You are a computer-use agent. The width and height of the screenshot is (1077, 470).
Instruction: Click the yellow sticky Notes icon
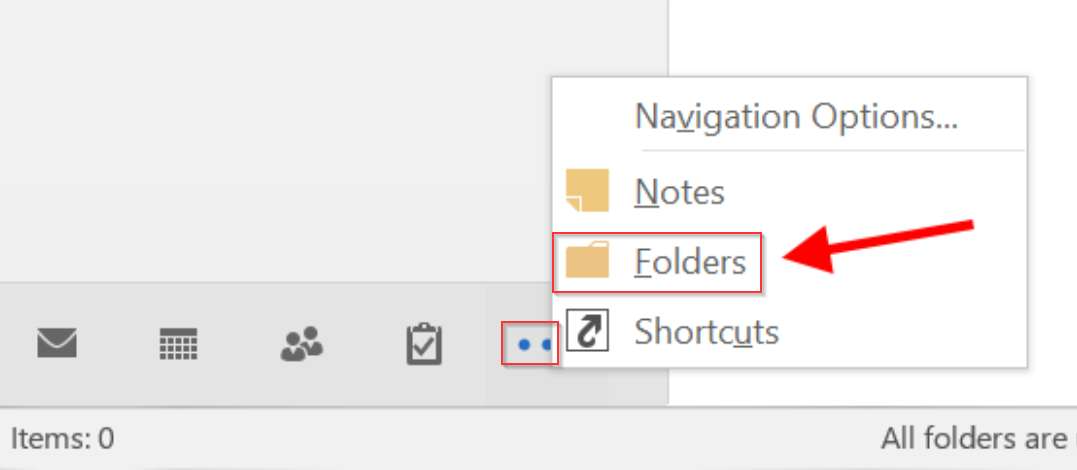[587, 190]
